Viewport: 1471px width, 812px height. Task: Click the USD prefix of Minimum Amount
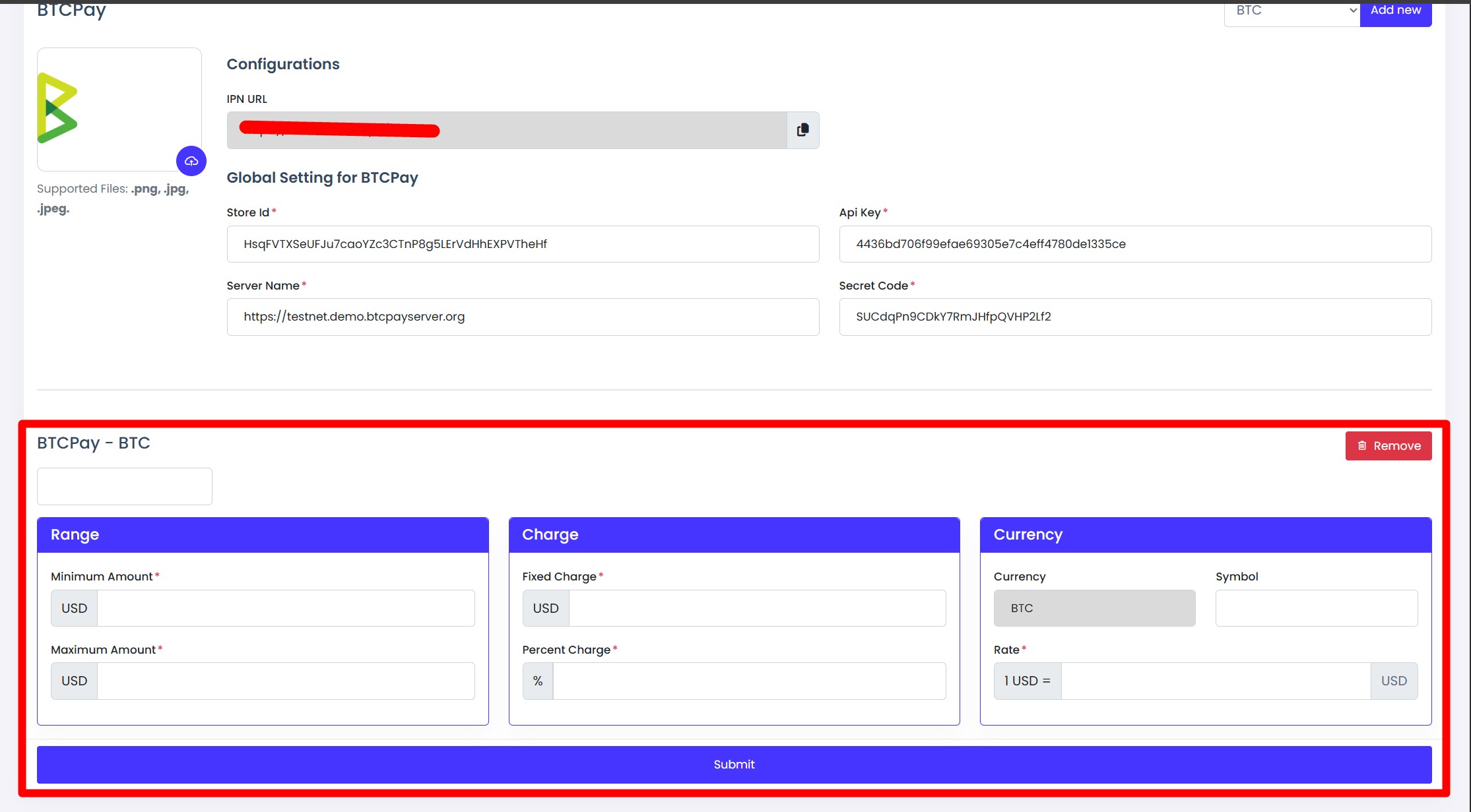click(x=74, y=608)
